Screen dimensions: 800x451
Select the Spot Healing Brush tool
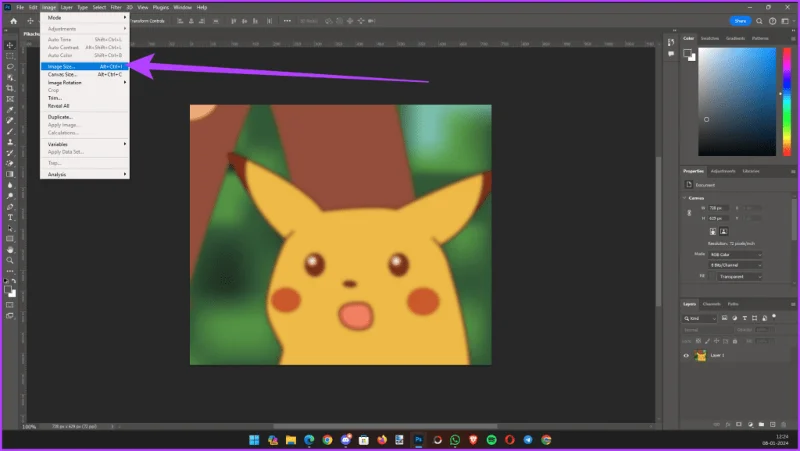(x=10, y=120)
